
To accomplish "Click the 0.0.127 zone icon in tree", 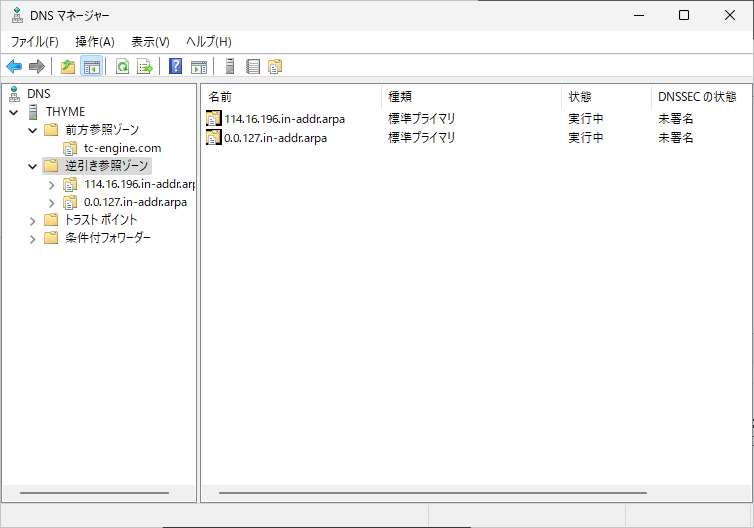I will tap(70, 202).
